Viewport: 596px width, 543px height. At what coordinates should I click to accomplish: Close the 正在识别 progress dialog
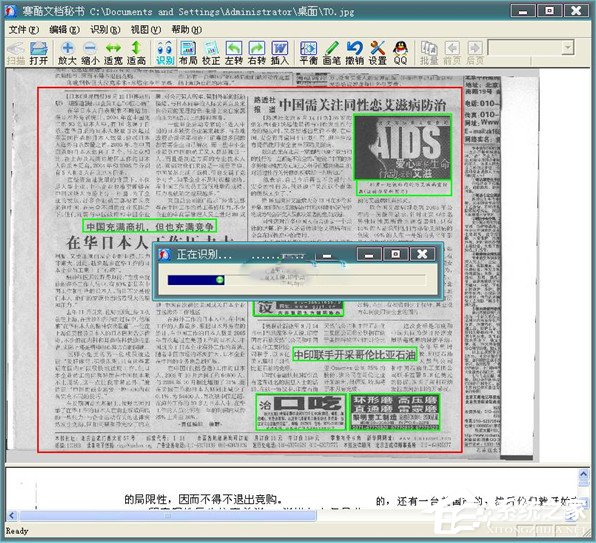(422, 254)
